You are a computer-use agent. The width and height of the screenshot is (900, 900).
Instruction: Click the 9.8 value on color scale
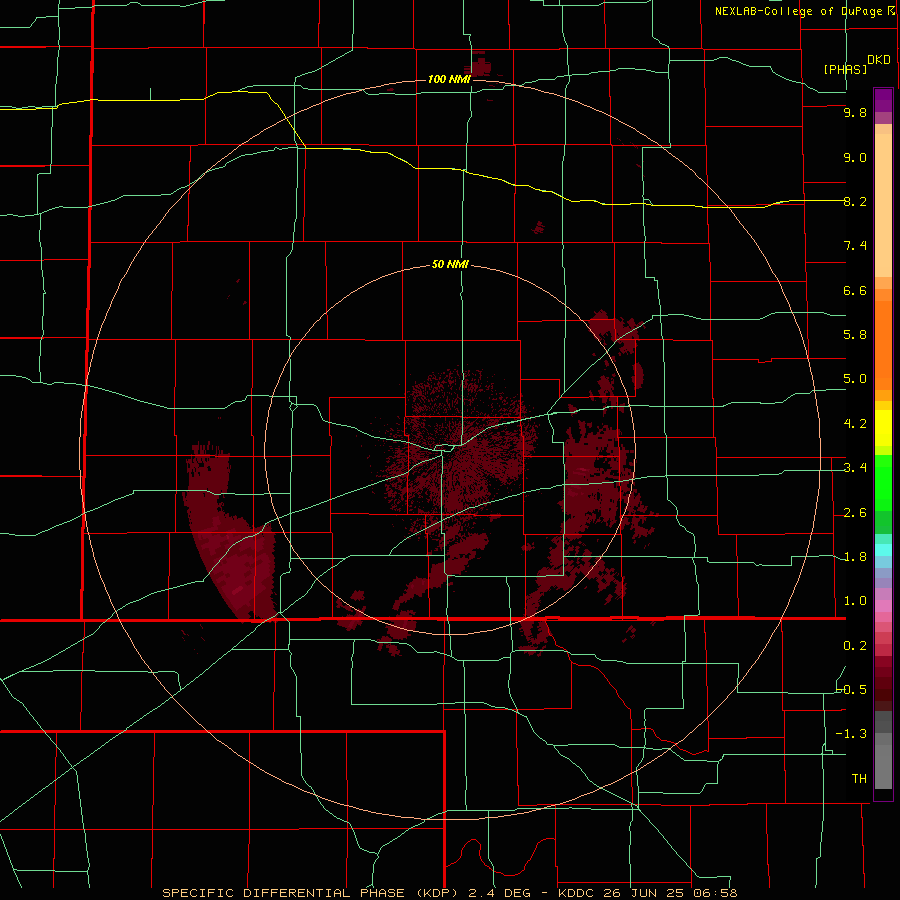pos(855,112)
